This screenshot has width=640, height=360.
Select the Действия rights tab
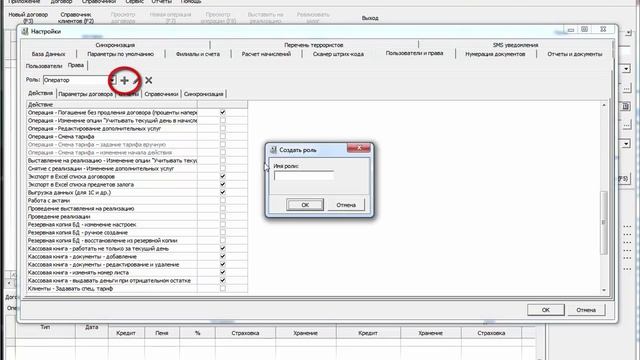[x=40, y=93]
